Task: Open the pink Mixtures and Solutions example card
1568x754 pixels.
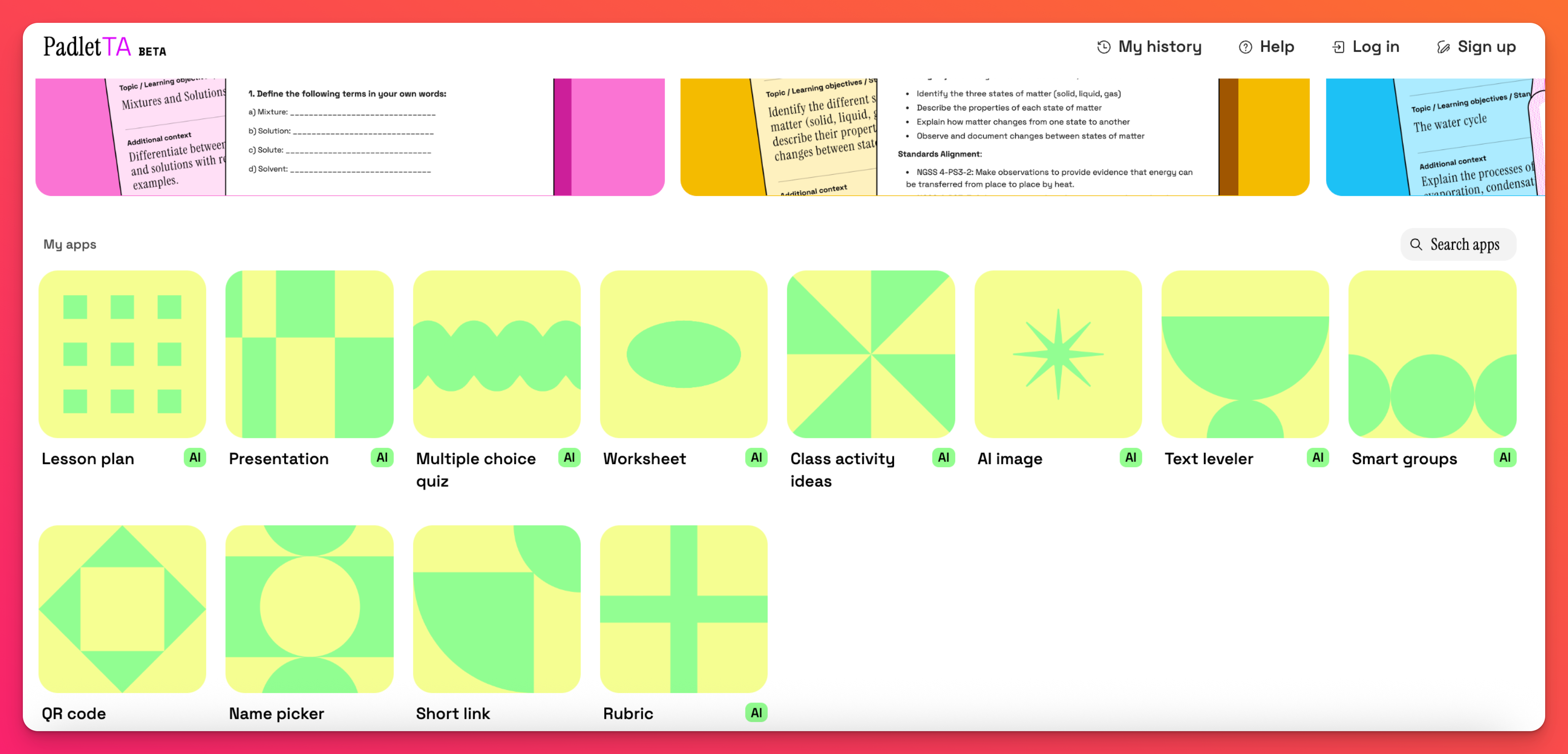Action: [x=349, y=137]
